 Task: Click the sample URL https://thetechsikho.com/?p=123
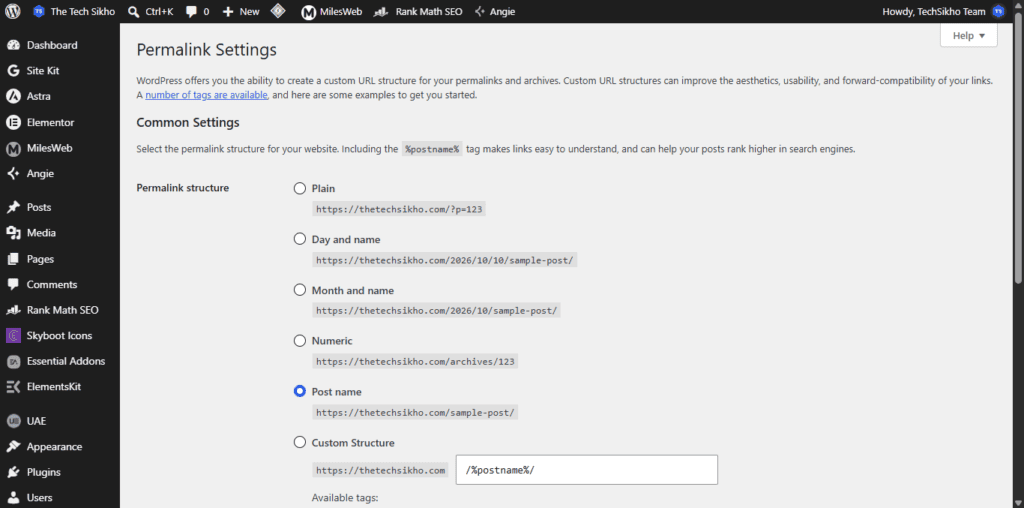tap(400, 210)
